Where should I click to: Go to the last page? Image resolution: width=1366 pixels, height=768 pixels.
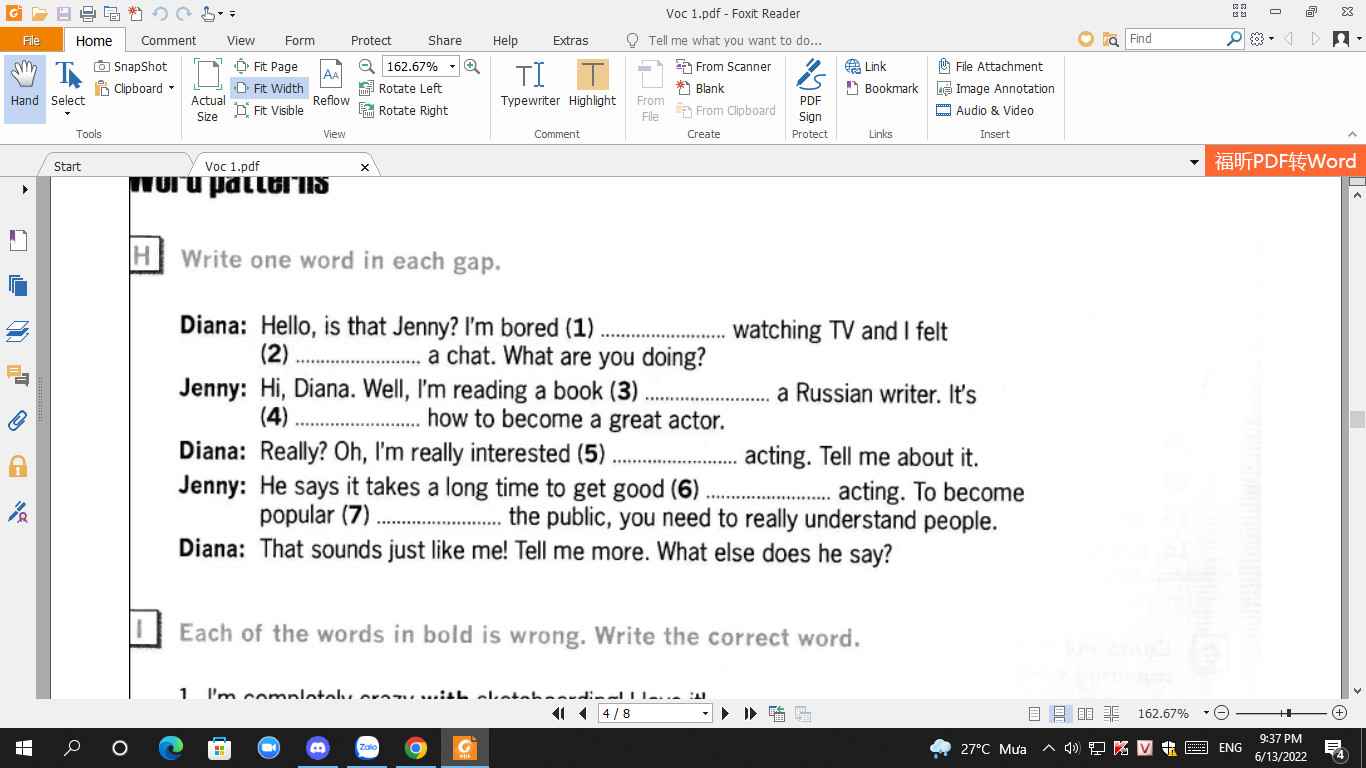pos(750,713)
